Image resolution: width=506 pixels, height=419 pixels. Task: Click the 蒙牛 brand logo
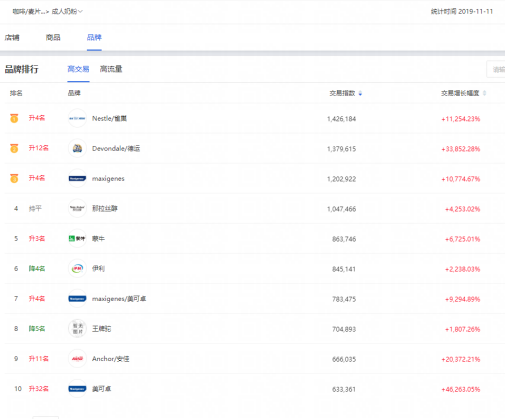click(77, 239)
